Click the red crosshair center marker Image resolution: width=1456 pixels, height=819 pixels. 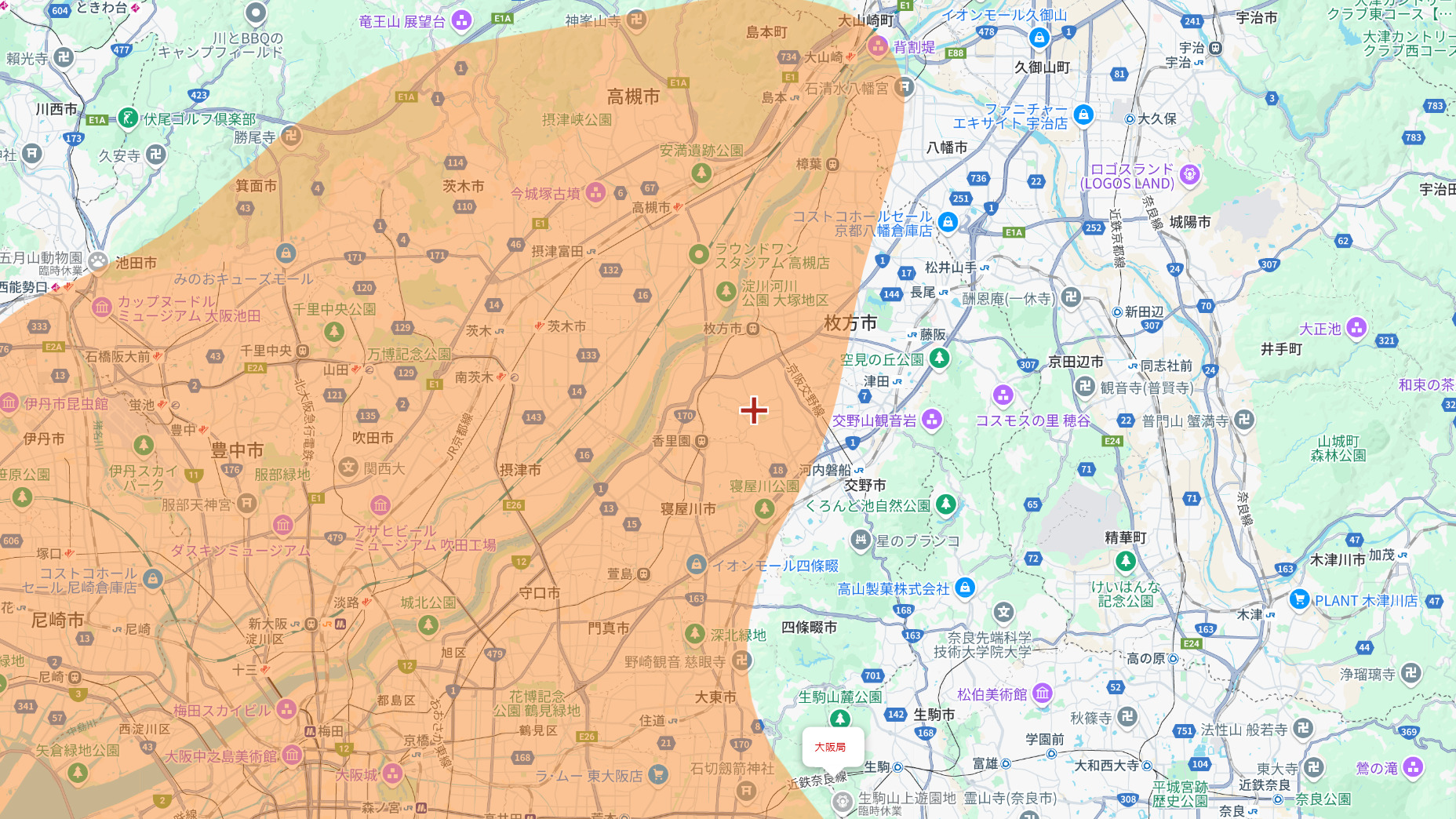click(x=754, y=410)
